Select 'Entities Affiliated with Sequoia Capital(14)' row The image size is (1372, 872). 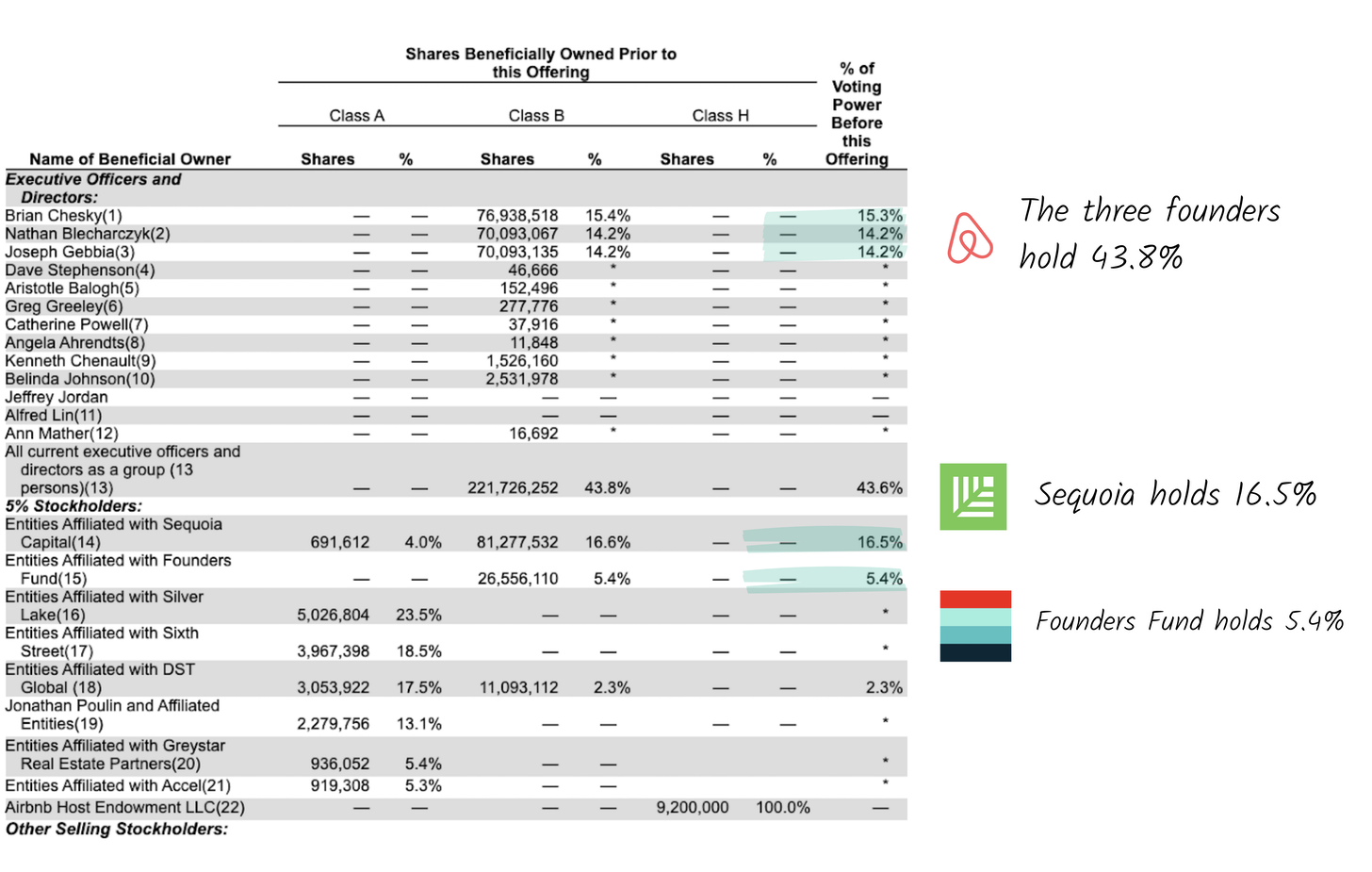pos(113,534)
